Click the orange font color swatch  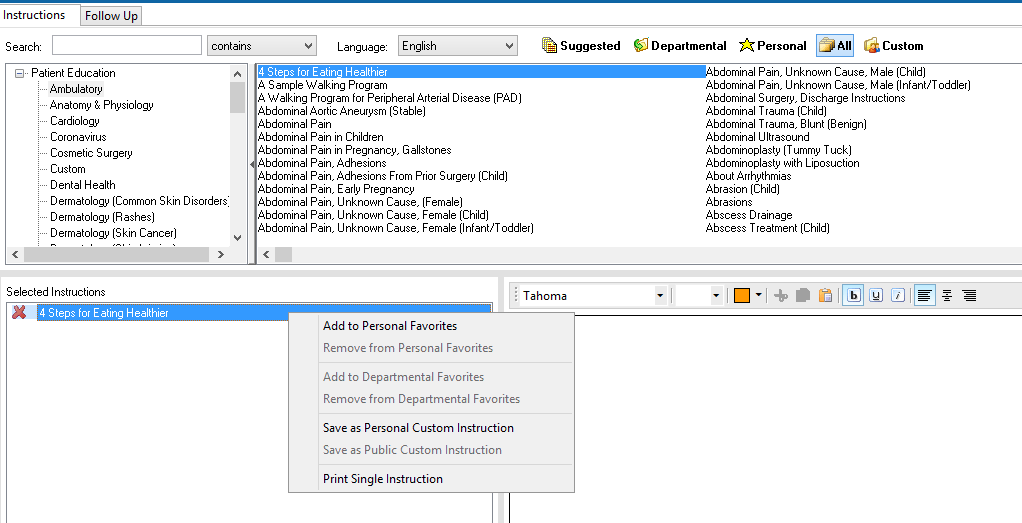pyautogui.click(x=742, y=296)
